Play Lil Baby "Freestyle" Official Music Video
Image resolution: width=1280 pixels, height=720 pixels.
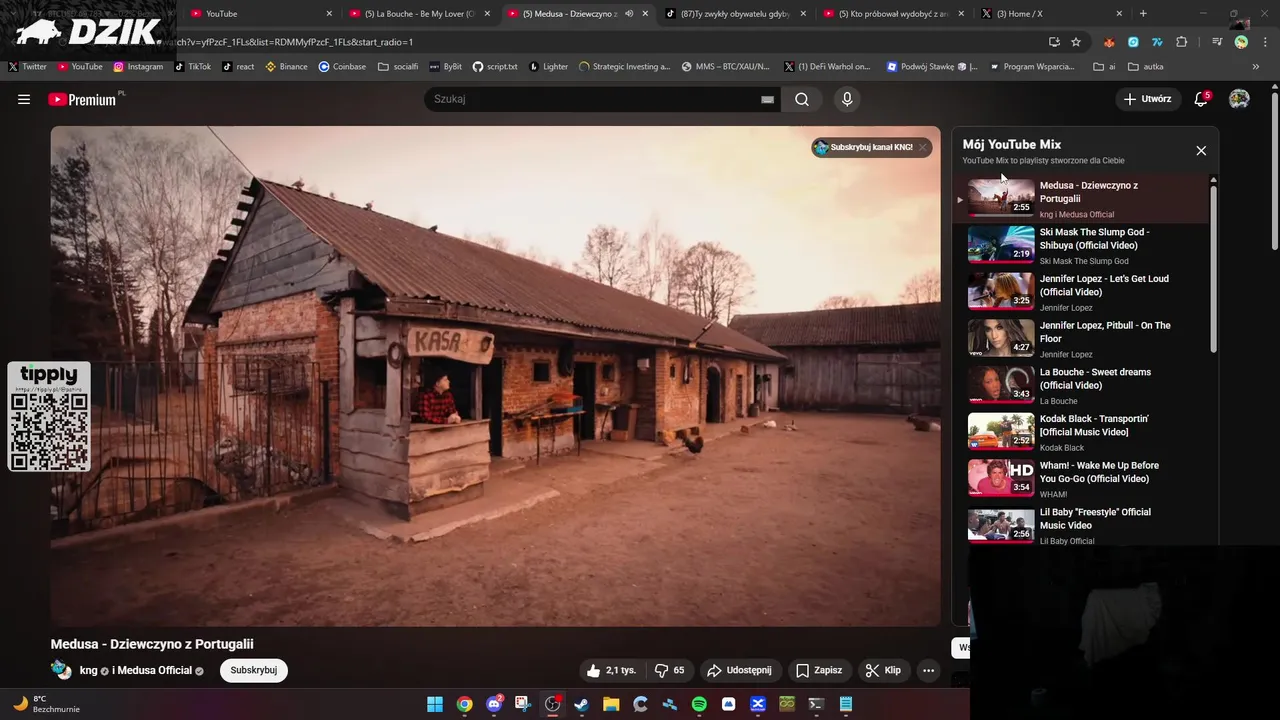(1086, 525)
